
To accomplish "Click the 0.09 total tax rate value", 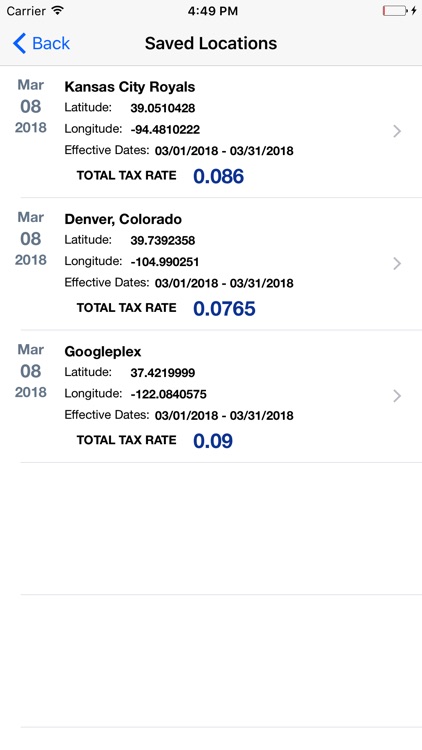I will click(x=213, y=441).
